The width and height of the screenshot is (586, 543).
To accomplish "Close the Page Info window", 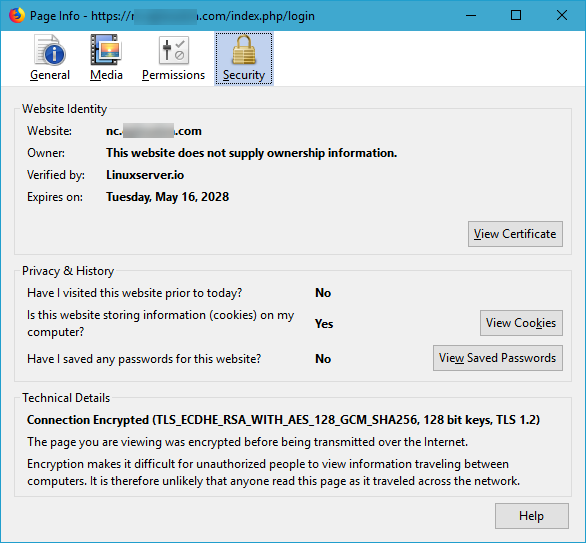I will (x=562, y=16).
